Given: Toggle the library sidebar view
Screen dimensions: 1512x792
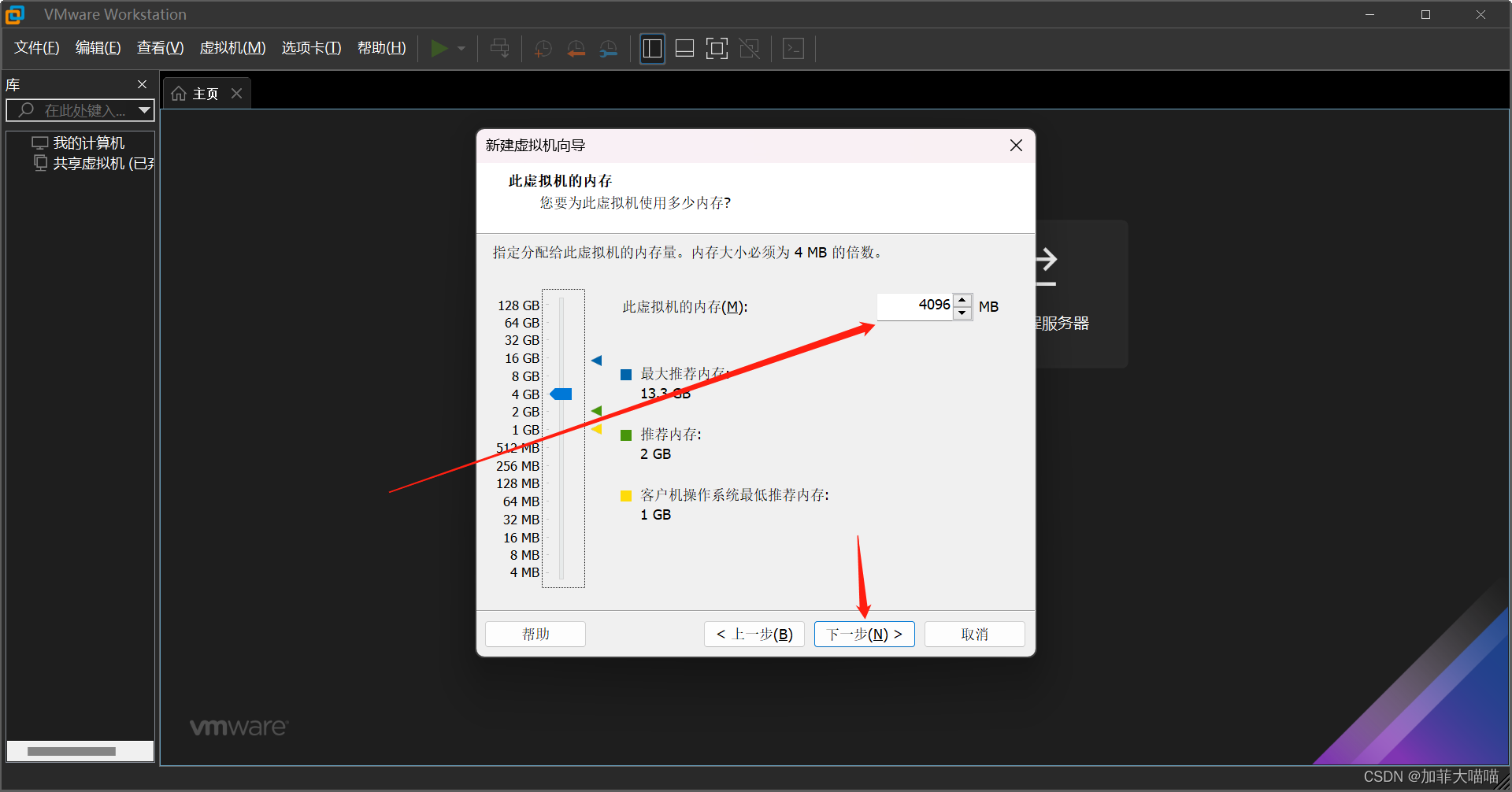Looking at the screenshot, I should point(652,49).
